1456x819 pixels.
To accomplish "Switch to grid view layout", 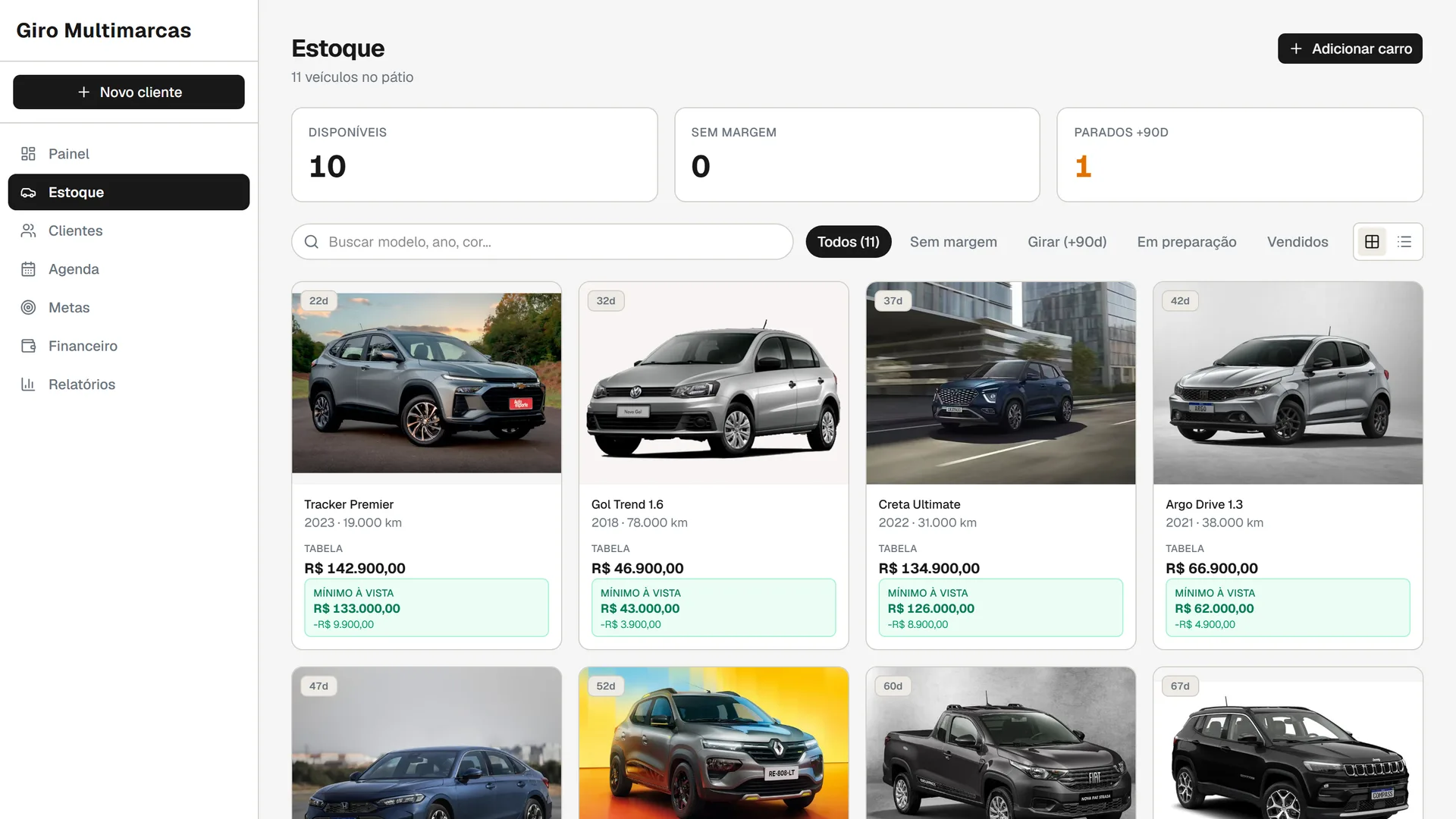I will click(1372, 242).
